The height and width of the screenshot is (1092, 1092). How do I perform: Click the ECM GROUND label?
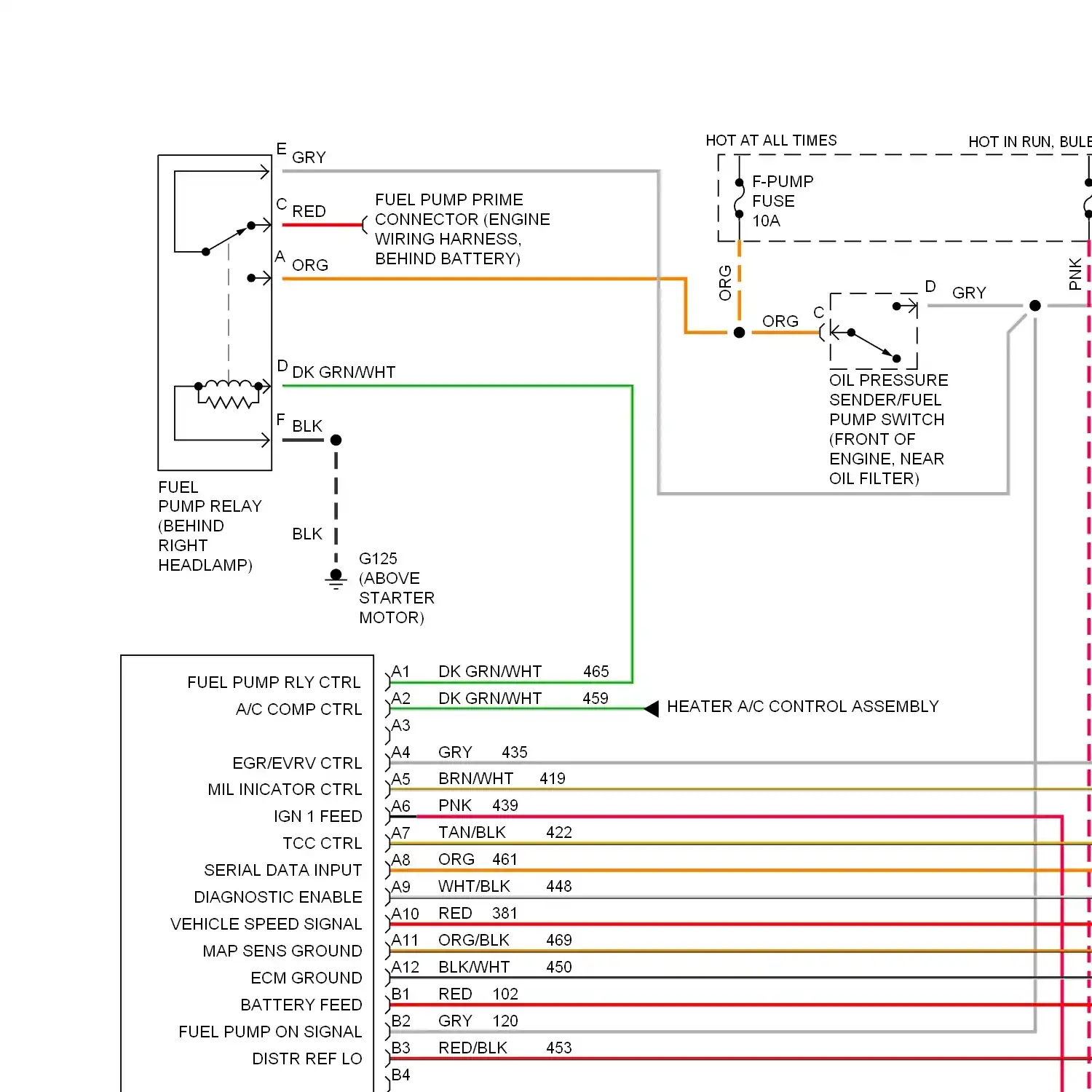click(306, 978)
